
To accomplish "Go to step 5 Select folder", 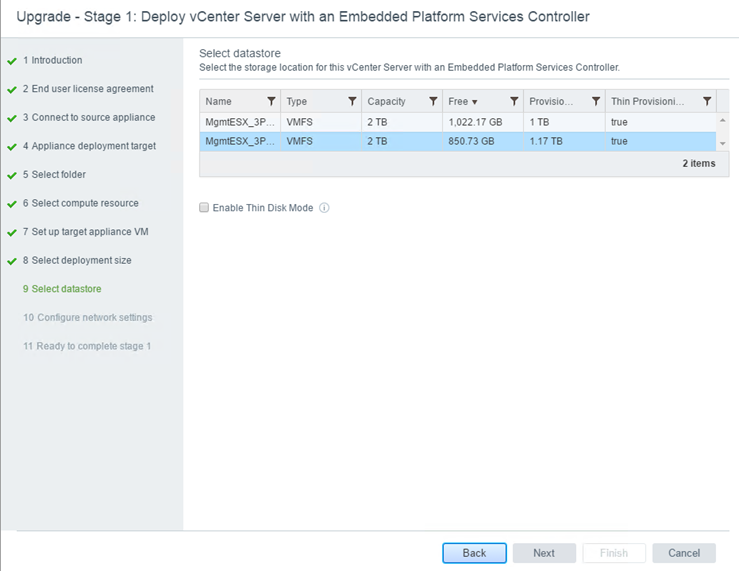I will click(54, 175).
